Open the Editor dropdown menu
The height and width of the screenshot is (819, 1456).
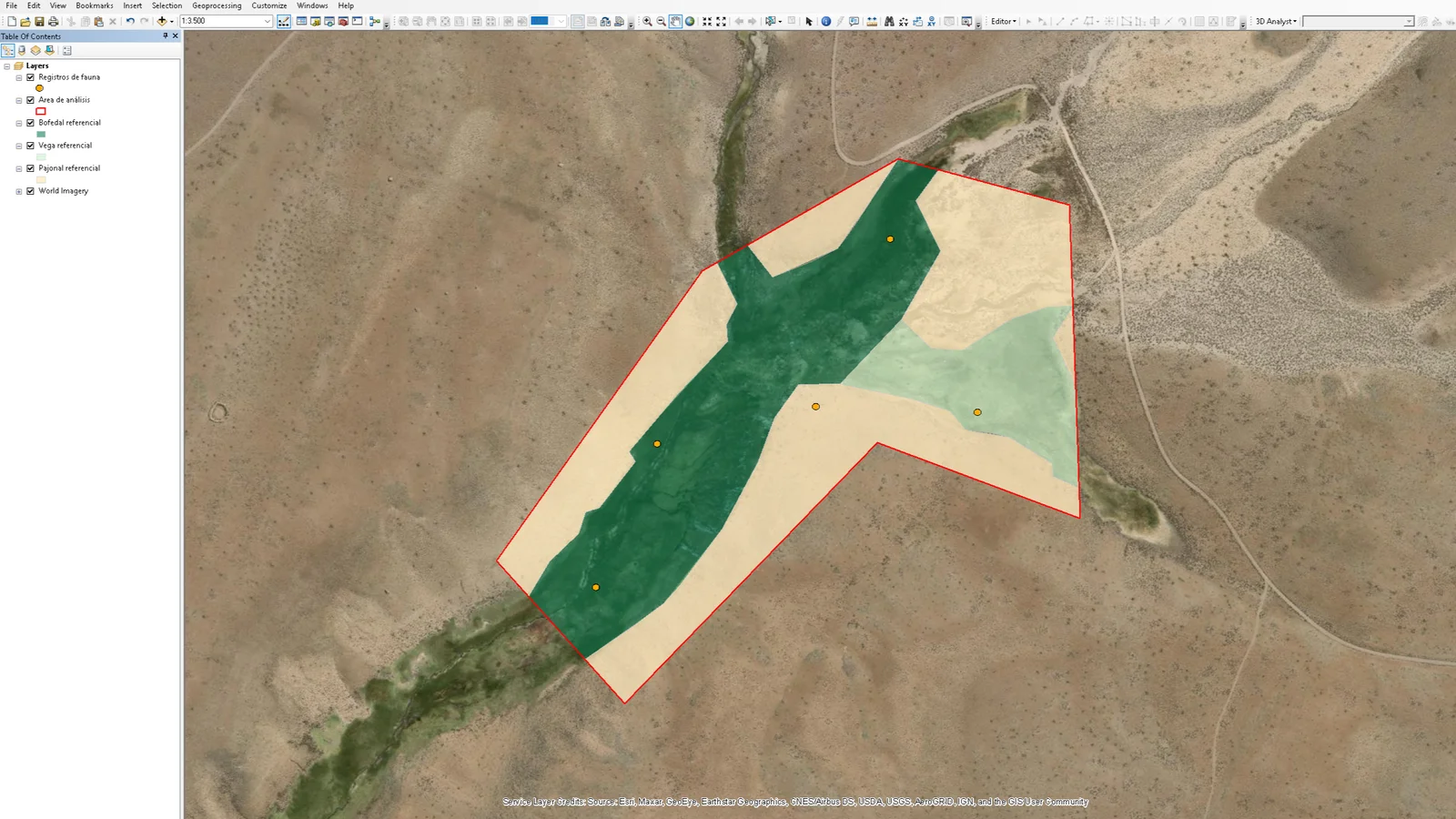[x=1004, y=21]
